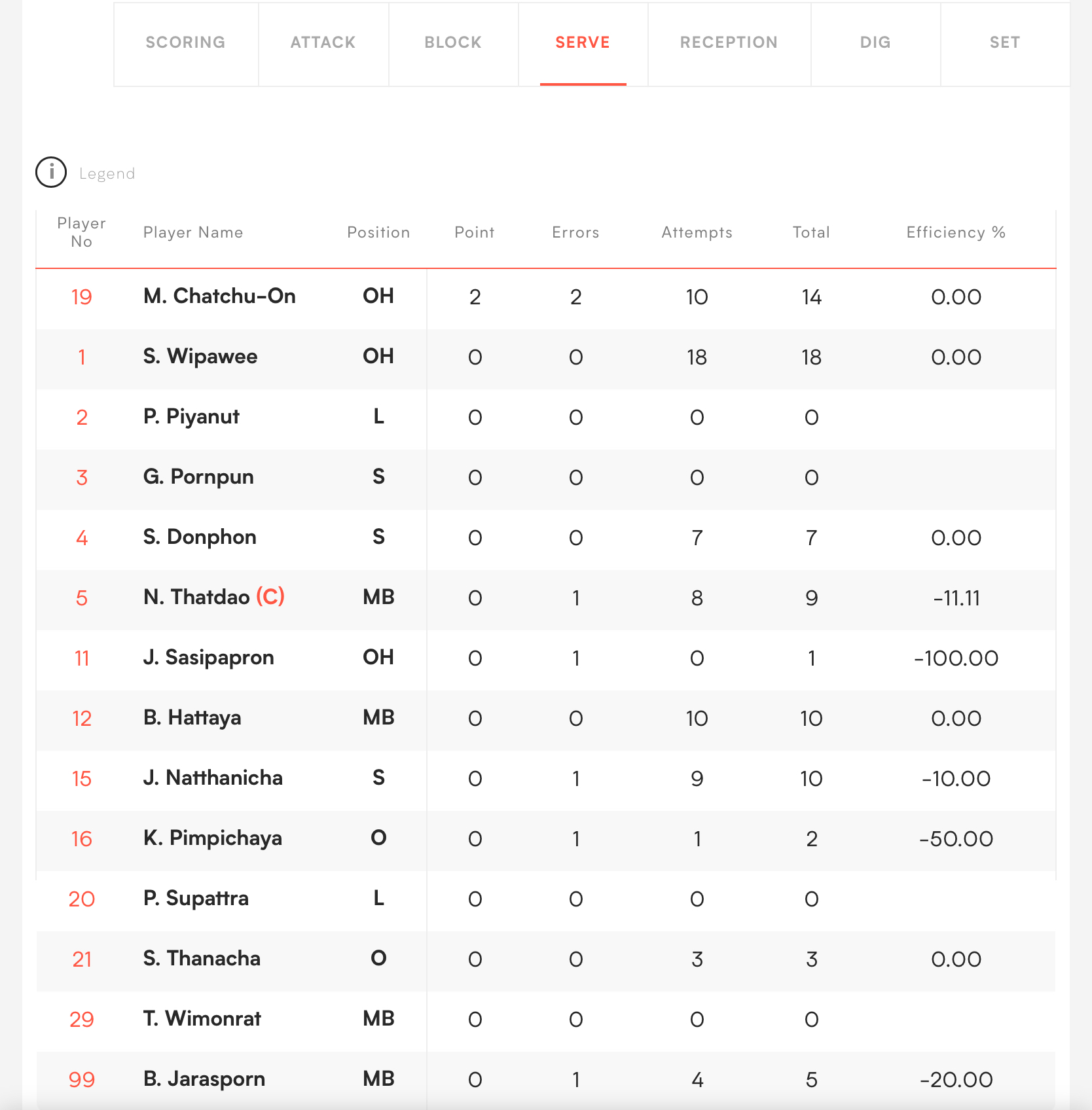Viewport: 1092px width, 1110px height.
Task: Select the Block statistics tab
Action: 453,43
